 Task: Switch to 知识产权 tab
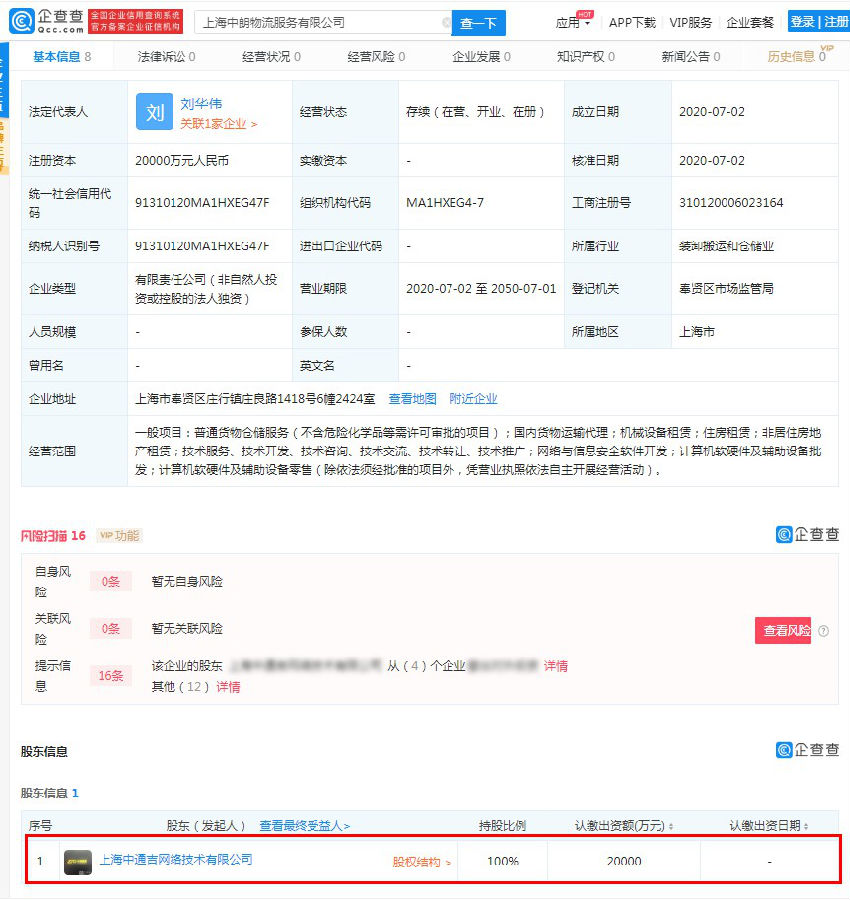pyautogui.click(x=586, y=56)
